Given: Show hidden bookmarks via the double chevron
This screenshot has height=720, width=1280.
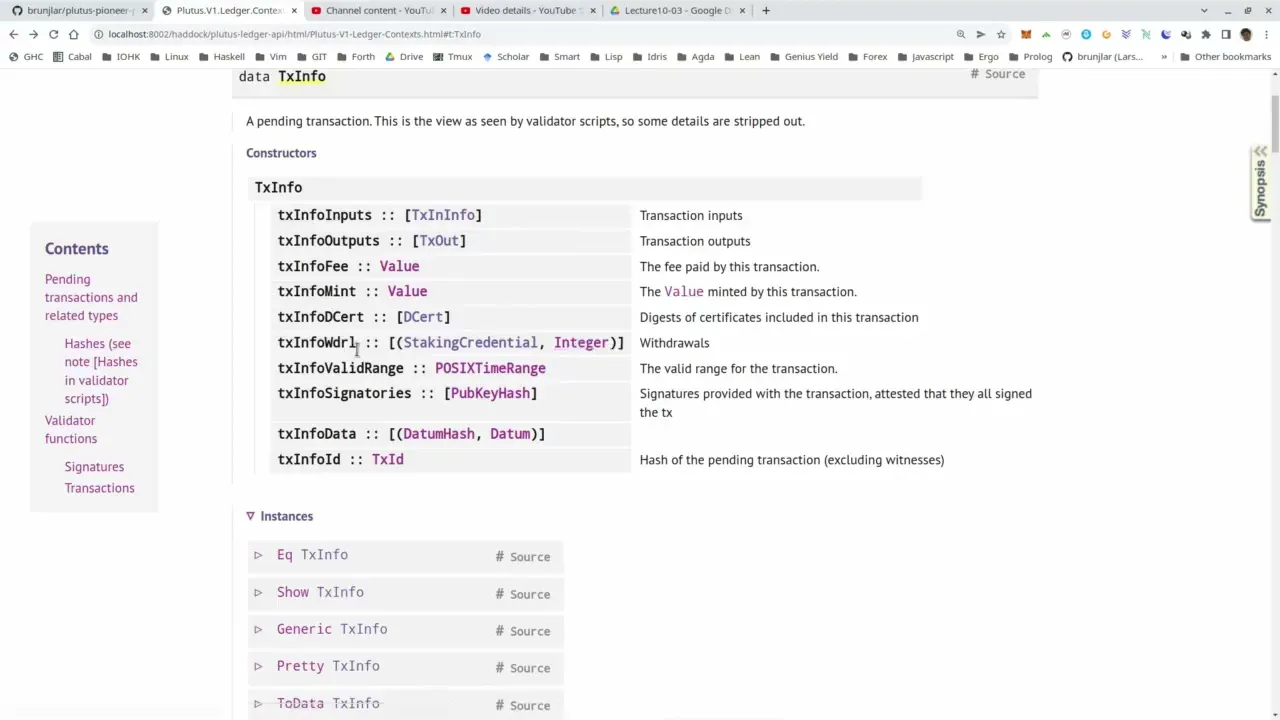Looking at the screenshot, I should click(1163, 57).
